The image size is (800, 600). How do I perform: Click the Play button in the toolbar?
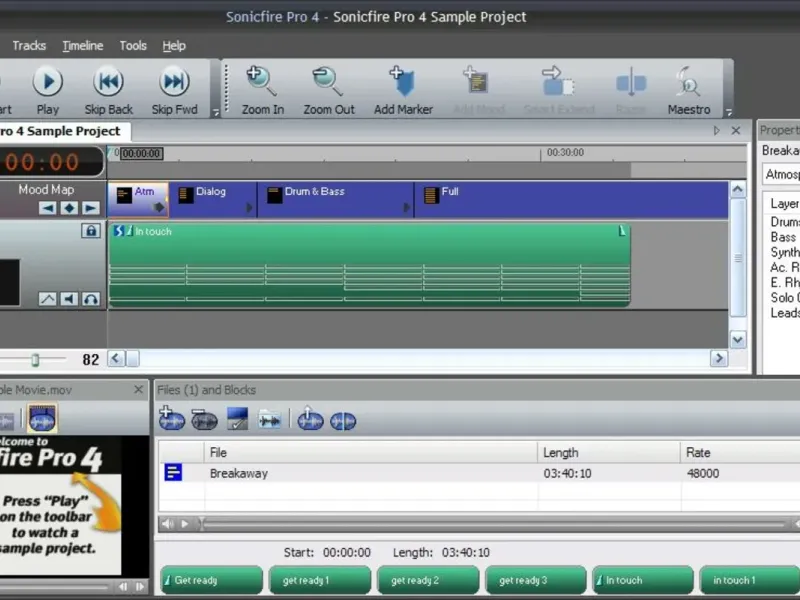coord(47,82)
